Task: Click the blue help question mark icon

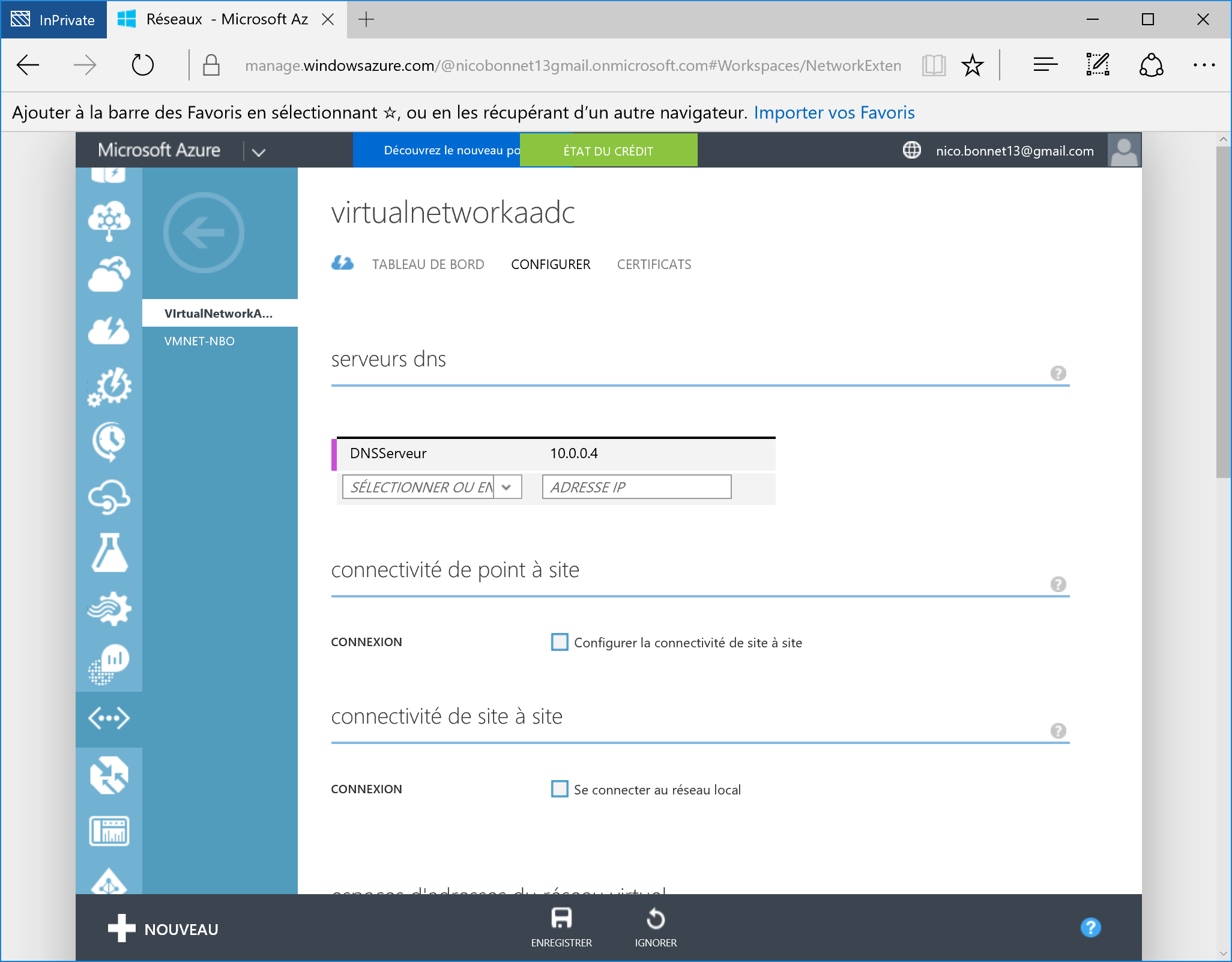Action: 1090,928
